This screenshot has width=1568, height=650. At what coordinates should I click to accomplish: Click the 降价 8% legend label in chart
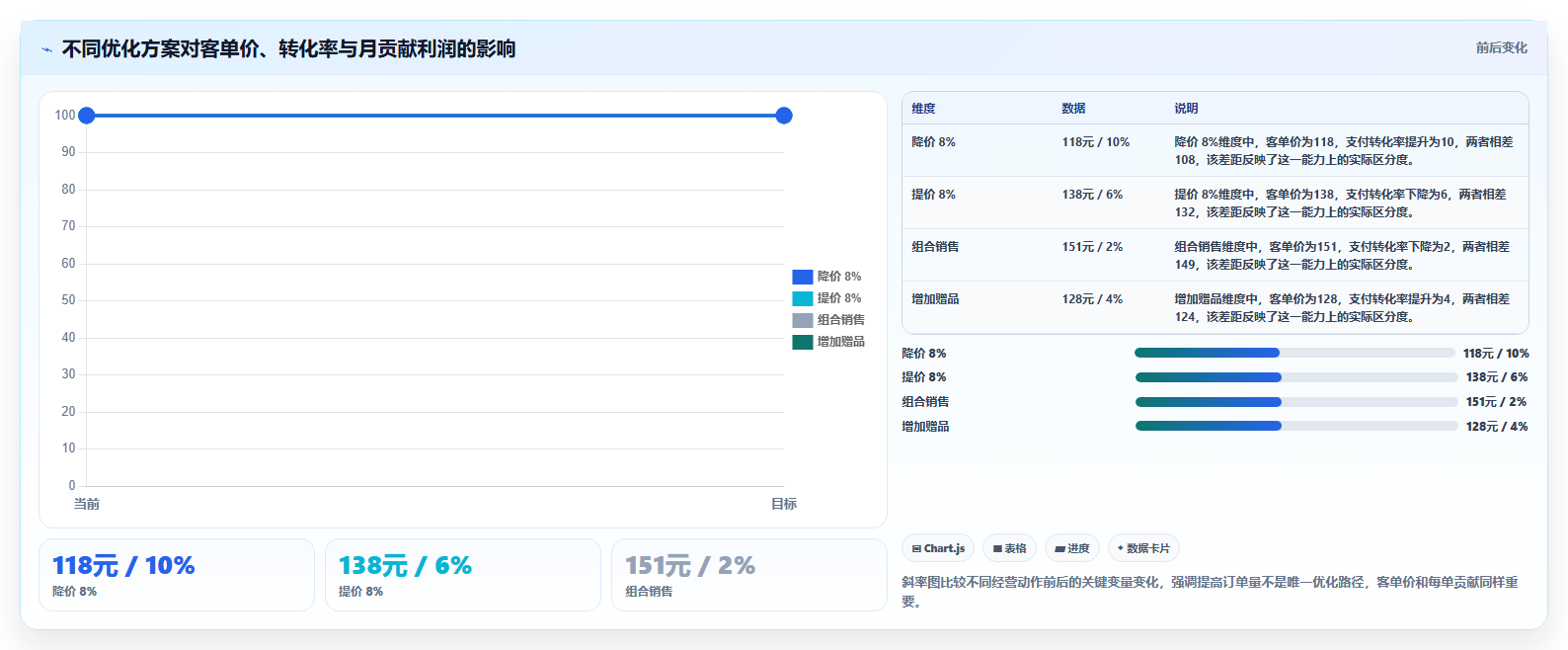(839, 277)
